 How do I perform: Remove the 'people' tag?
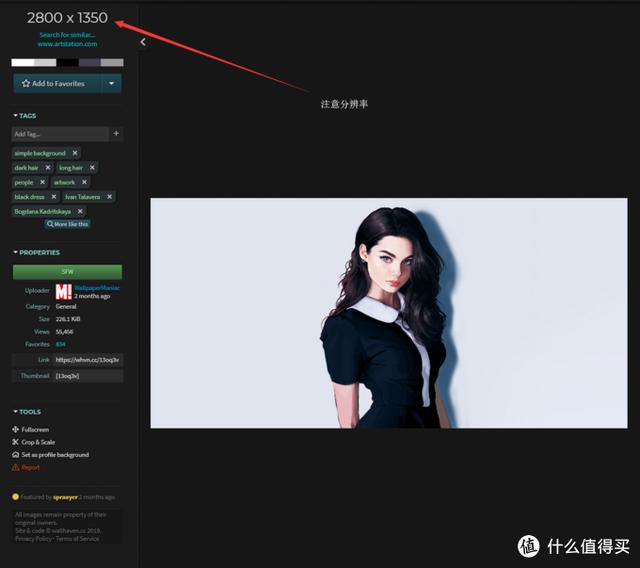[42, 182]
